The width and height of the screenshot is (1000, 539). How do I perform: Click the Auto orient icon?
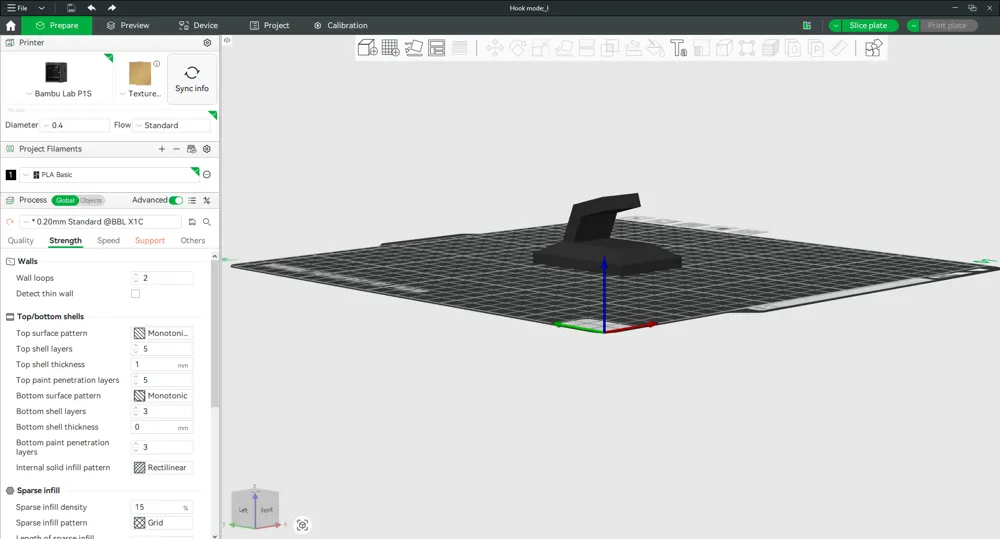click(x=413, y=48)
